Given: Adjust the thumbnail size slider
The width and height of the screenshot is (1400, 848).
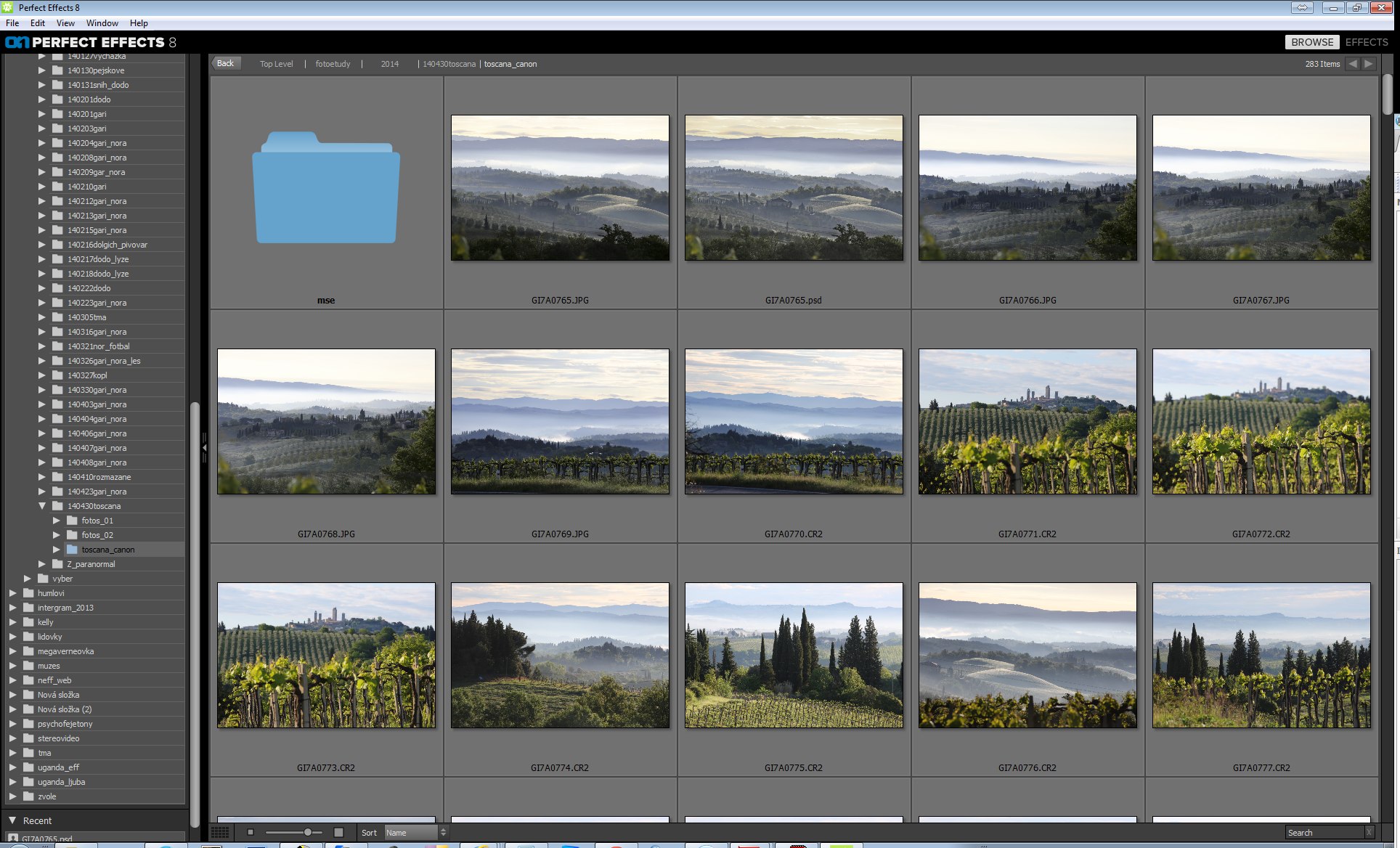Looking at the screenshot, I should (308, 832).
